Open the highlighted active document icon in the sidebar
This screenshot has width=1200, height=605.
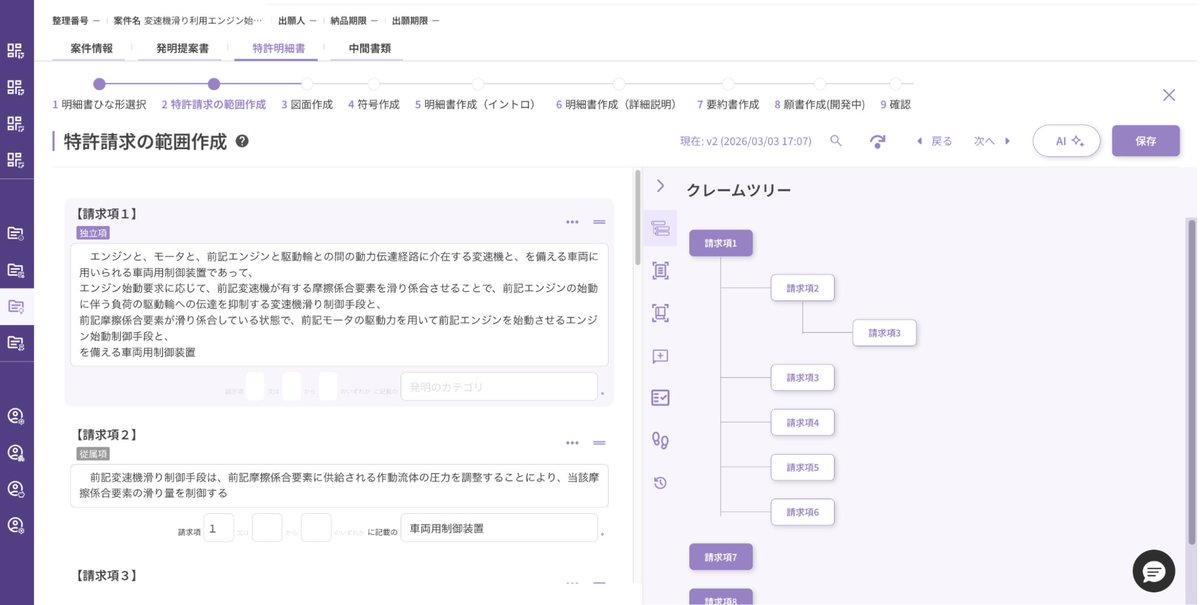click(x=16, y=307)
